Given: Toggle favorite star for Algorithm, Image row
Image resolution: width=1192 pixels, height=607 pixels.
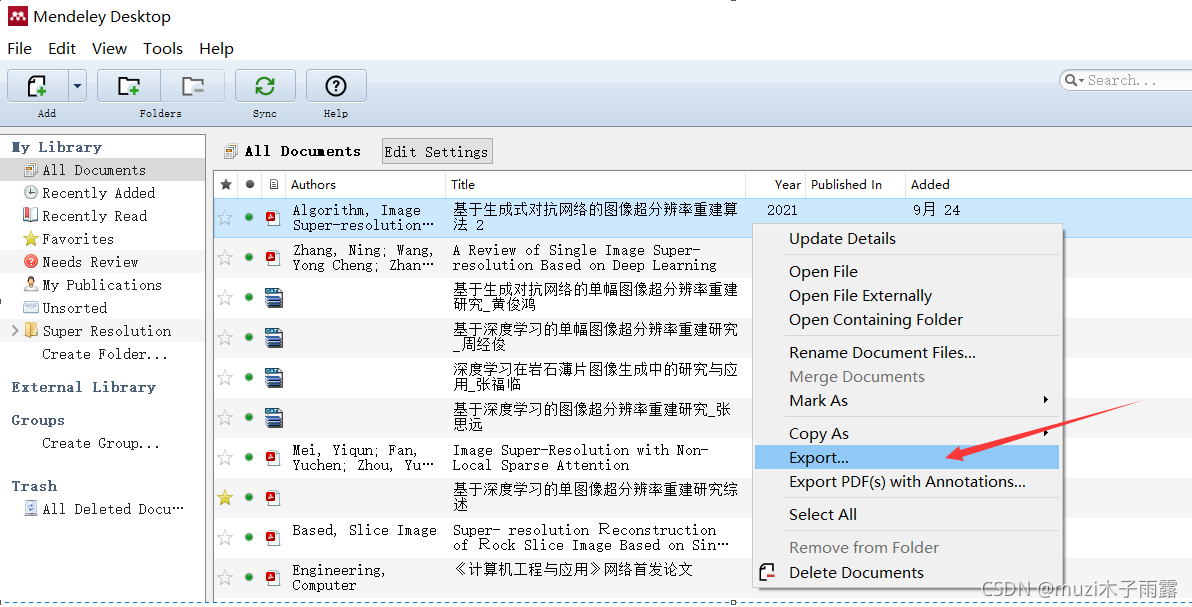Looking at the screenshot, I should (225, 218).
